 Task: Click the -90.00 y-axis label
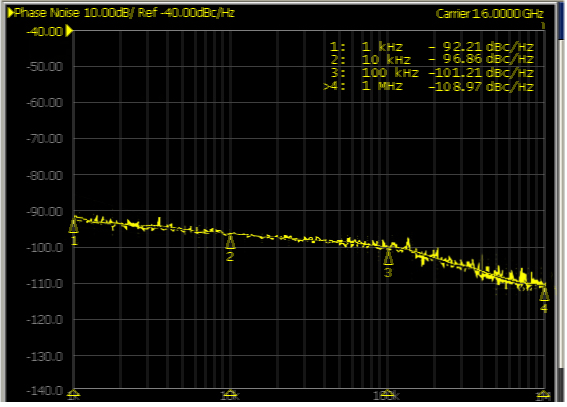tap(44, 211)
